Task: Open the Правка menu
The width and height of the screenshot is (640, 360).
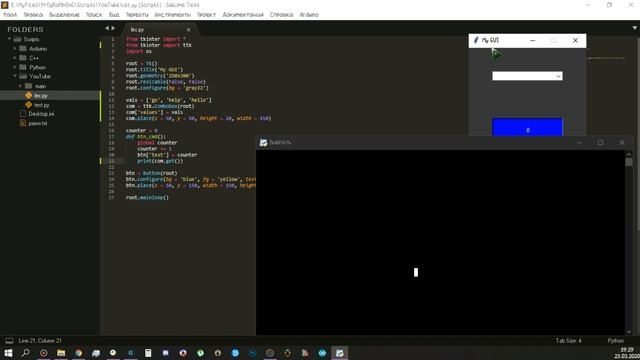Action: (33, 15)
